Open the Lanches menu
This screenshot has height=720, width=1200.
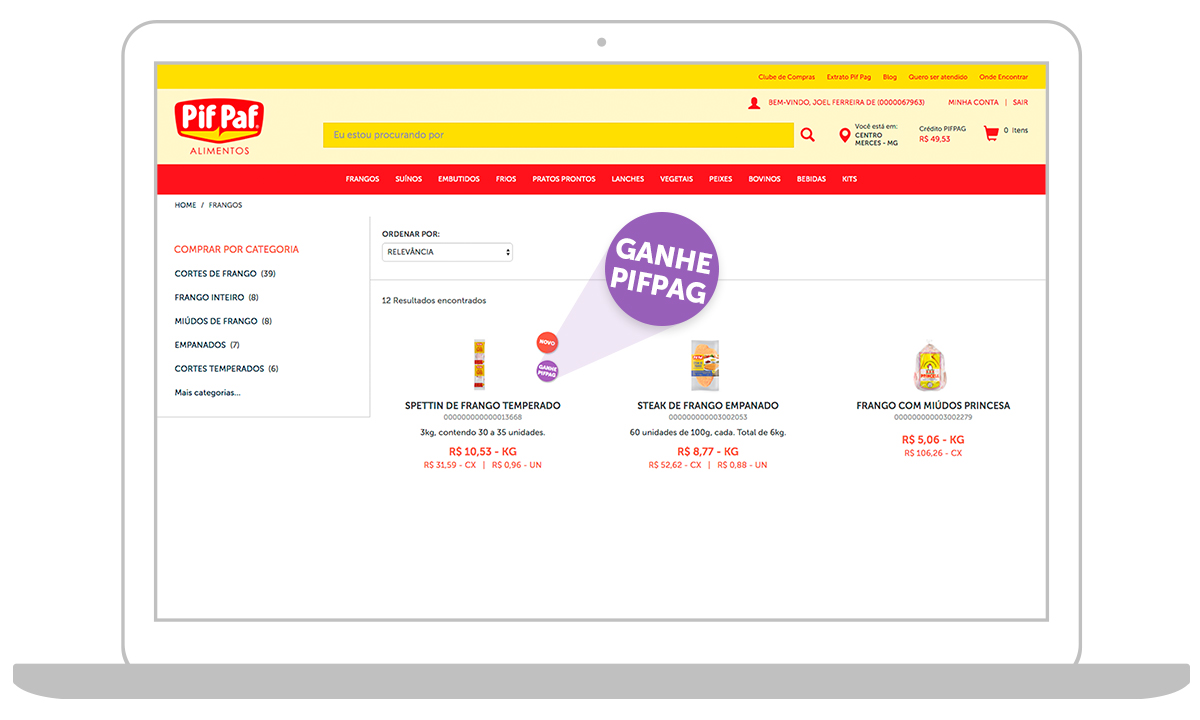tap(628, 179)
